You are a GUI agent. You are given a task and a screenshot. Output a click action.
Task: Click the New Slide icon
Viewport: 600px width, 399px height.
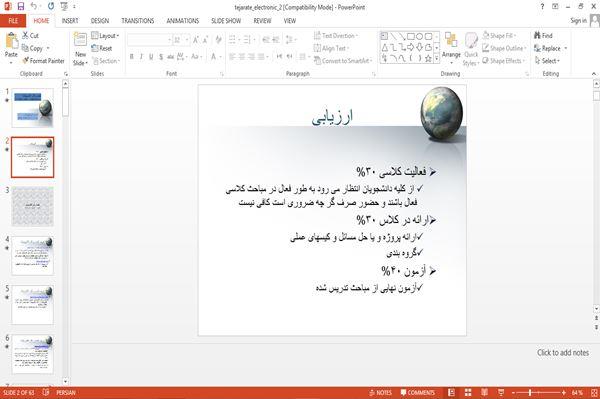pyautogui.click(x=80, y=40)
